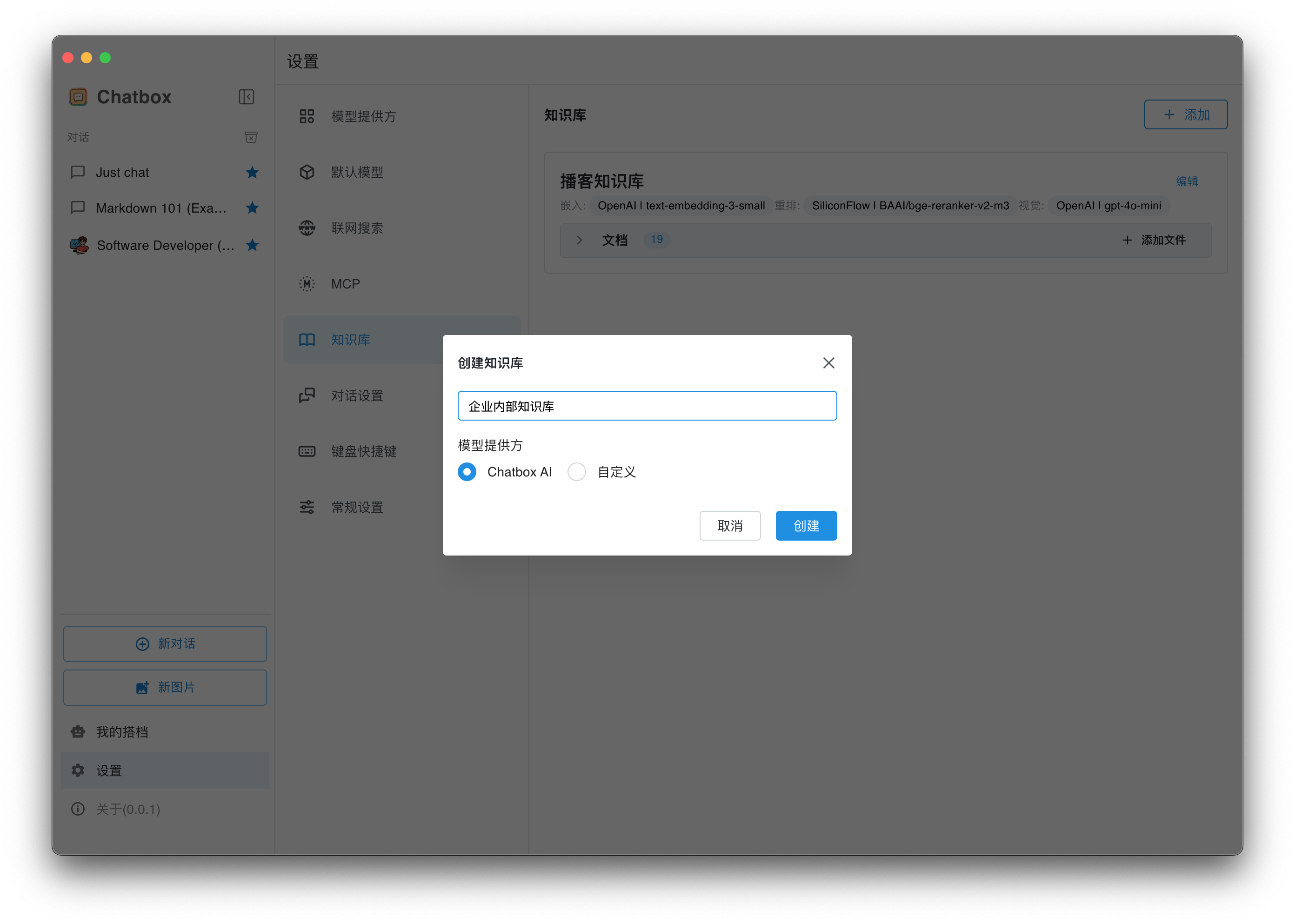Open 键盘快捷键 settings tab
Screen dimensions: 1295x924
[x=363, y=451]
